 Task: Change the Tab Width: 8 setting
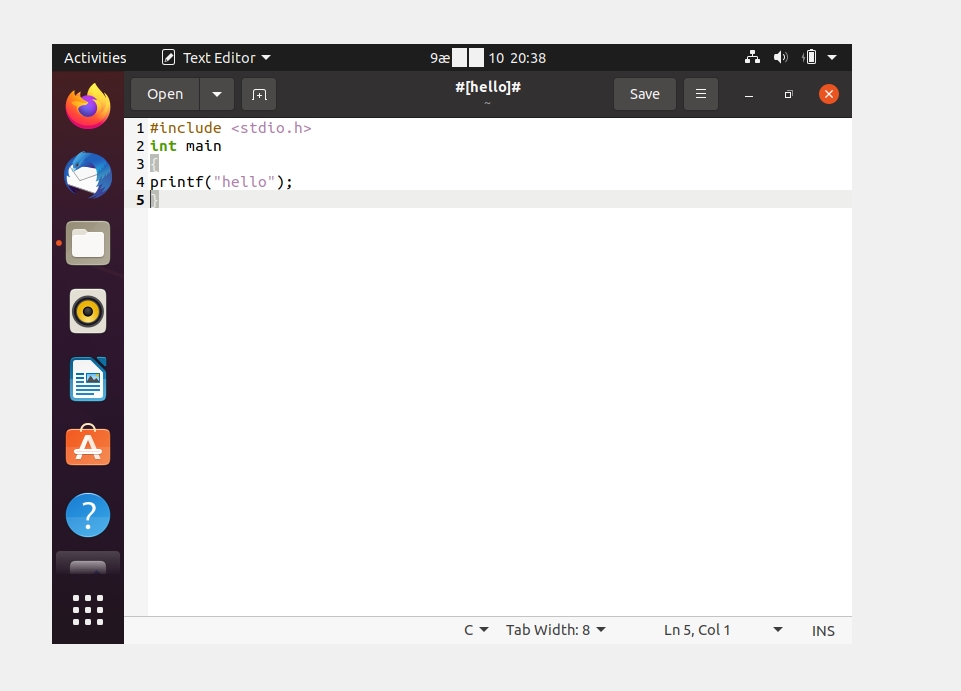coord(556,630)
